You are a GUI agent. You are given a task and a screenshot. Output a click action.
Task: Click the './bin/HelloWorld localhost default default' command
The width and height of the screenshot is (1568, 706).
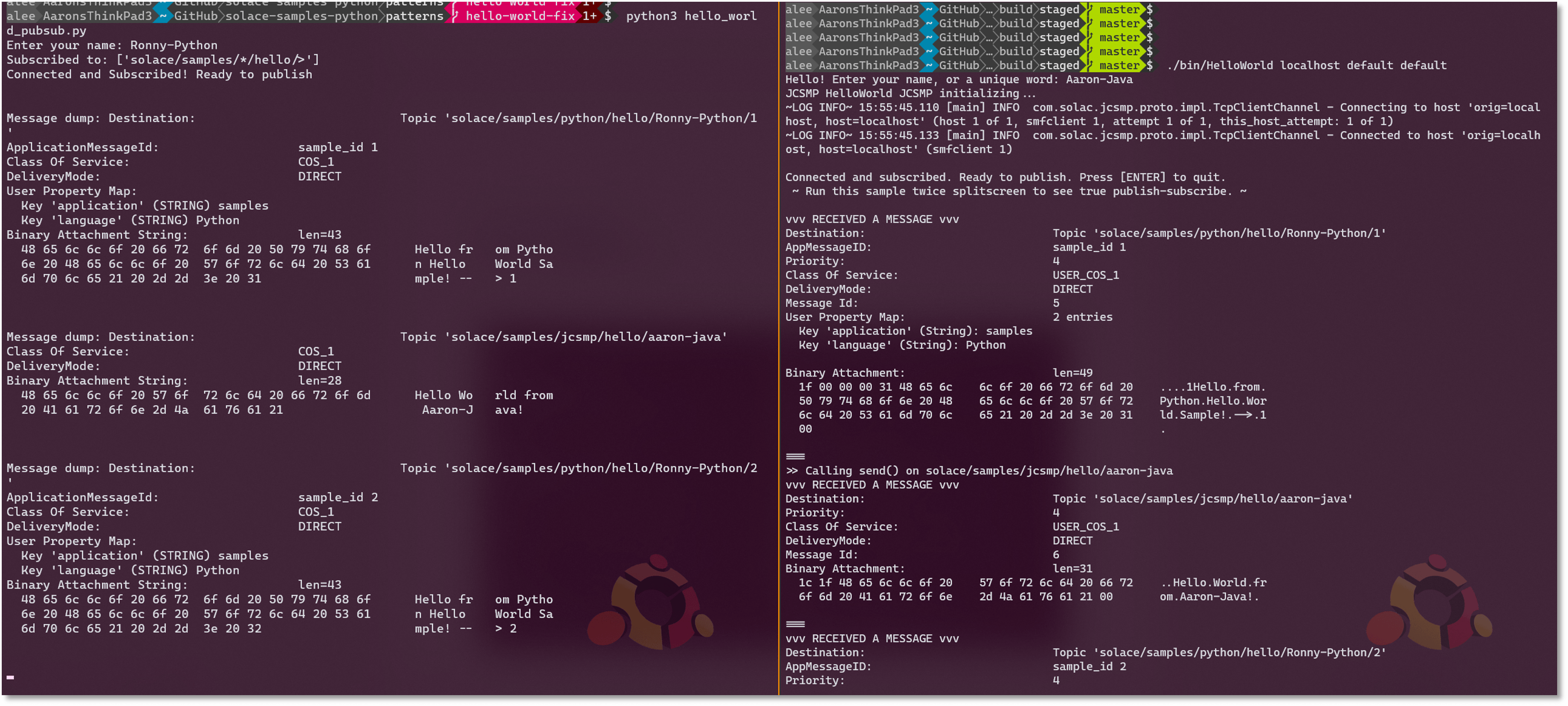coord(1306,65)
